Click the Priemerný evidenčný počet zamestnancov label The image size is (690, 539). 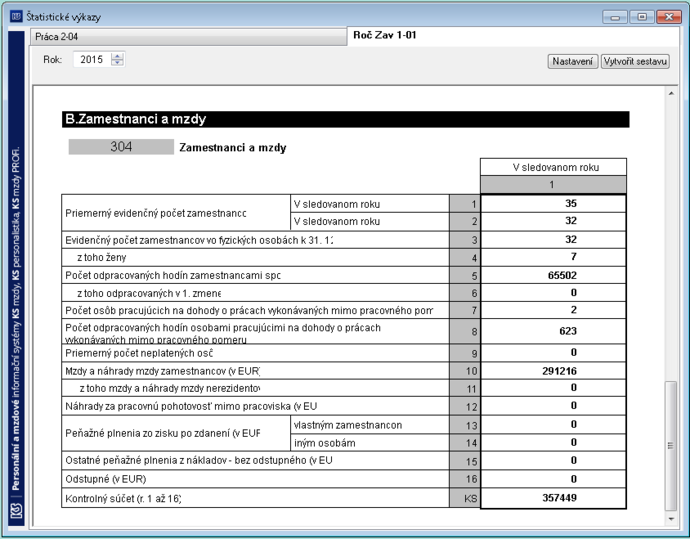coord(156,213)
